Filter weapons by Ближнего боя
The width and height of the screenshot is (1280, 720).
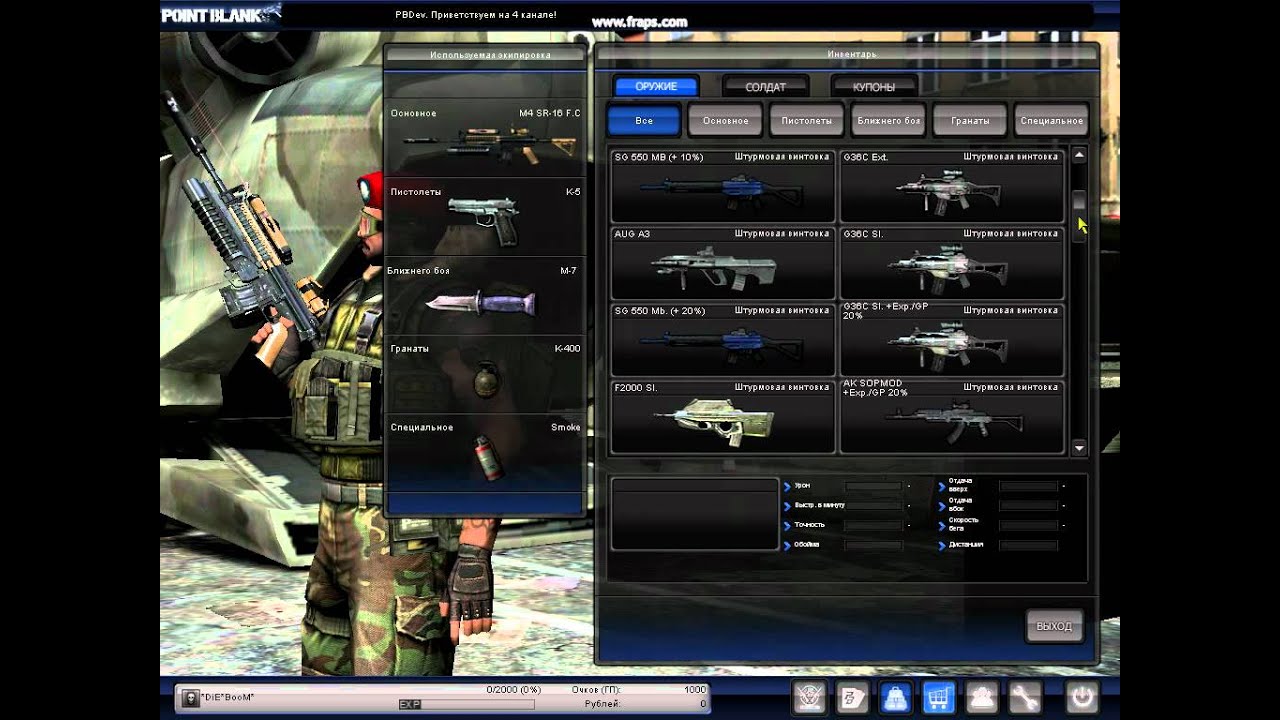tap(888, 121)
